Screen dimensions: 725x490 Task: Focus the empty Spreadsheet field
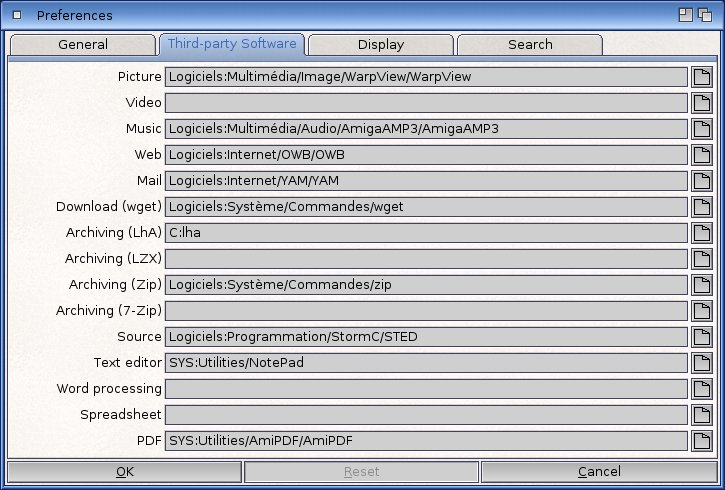click(x=426, y=415)
